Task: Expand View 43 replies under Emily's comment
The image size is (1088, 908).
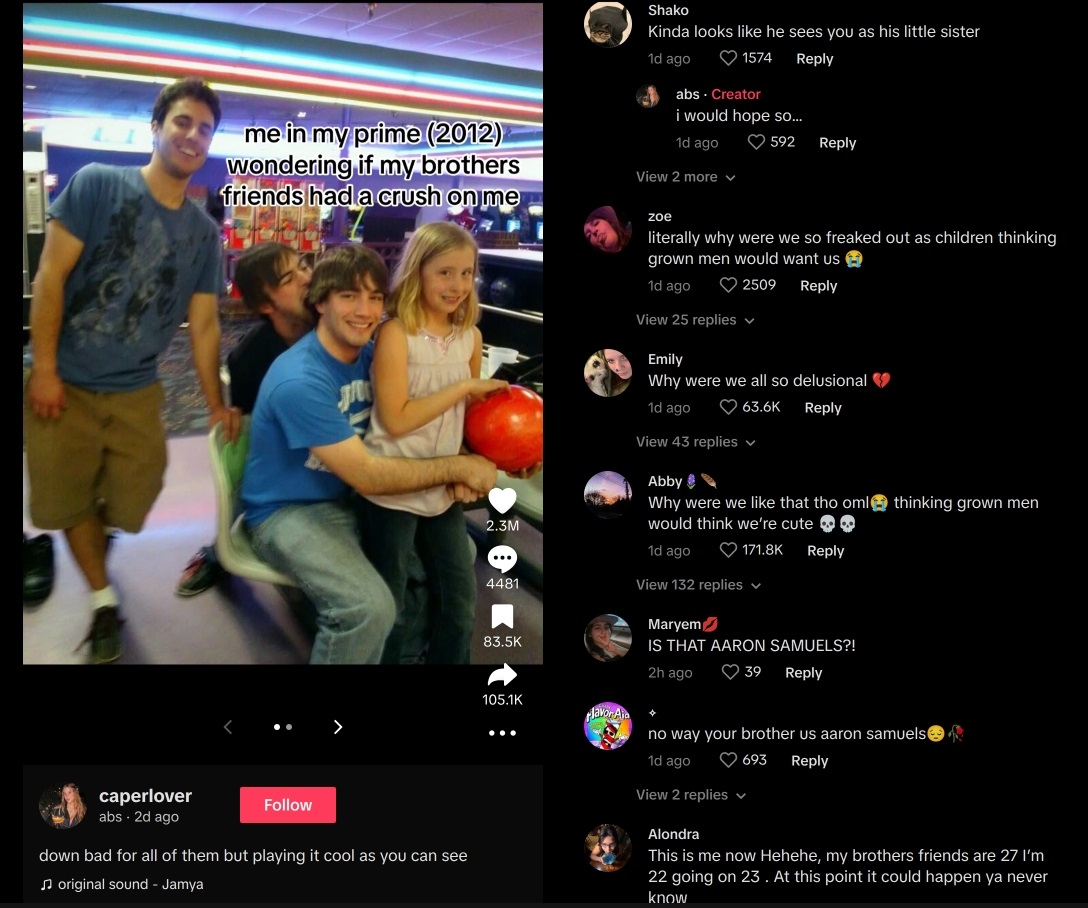Action: (695, 442)
